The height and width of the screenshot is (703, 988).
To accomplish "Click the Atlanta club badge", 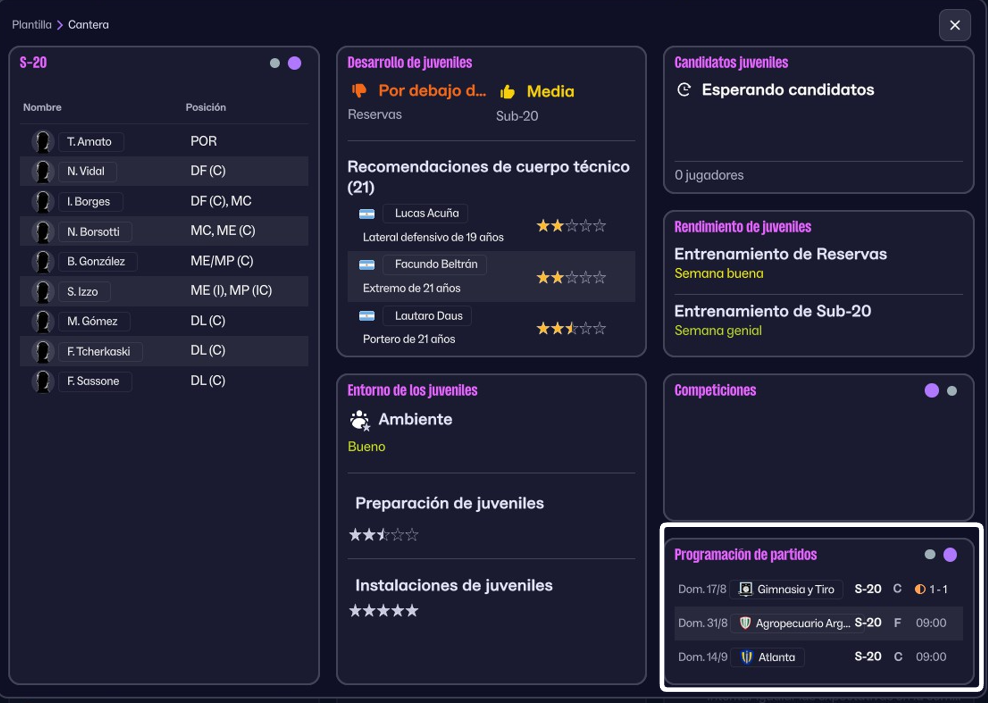I will click(x=747, y=657).
